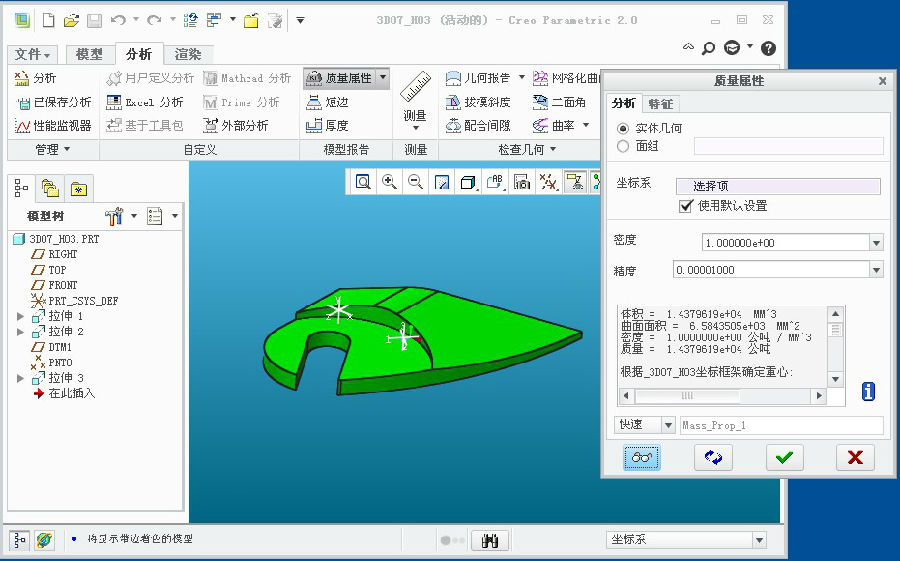Switch to the 模型 ribbon tab
Viewport: 900px width, 561px height.
89,55
